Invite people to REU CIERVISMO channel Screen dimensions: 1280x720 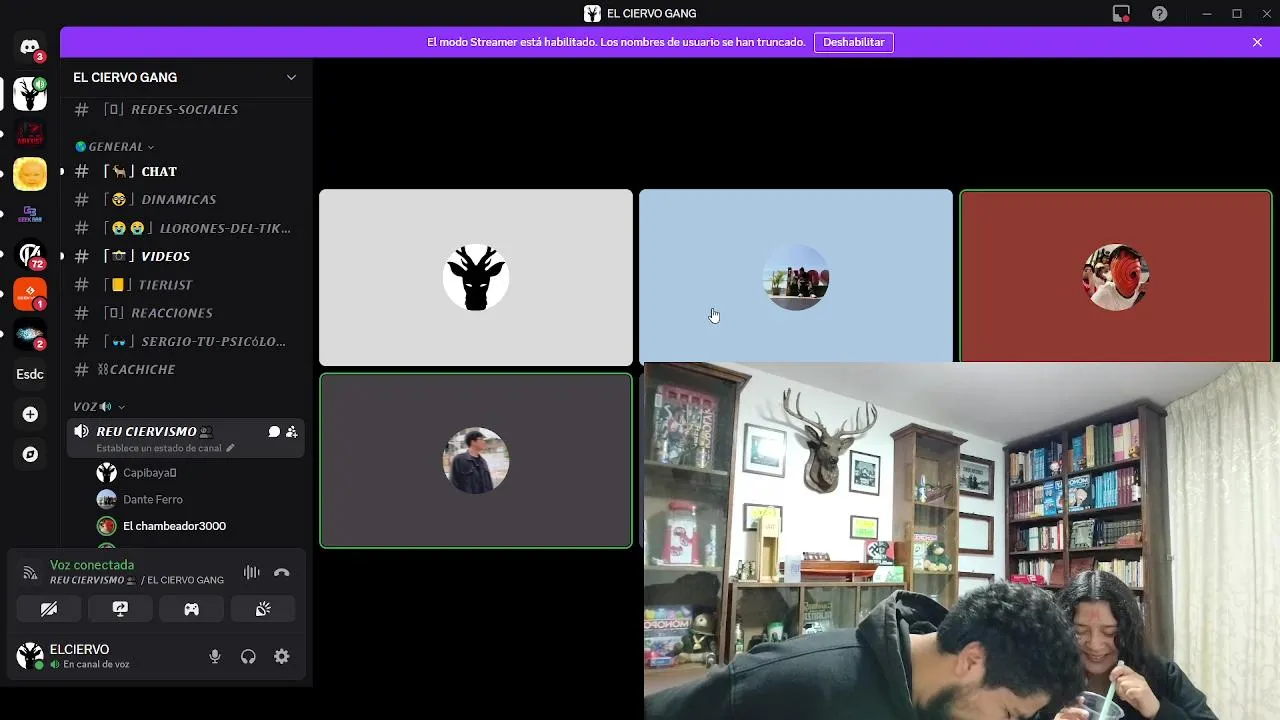point(292,432)
